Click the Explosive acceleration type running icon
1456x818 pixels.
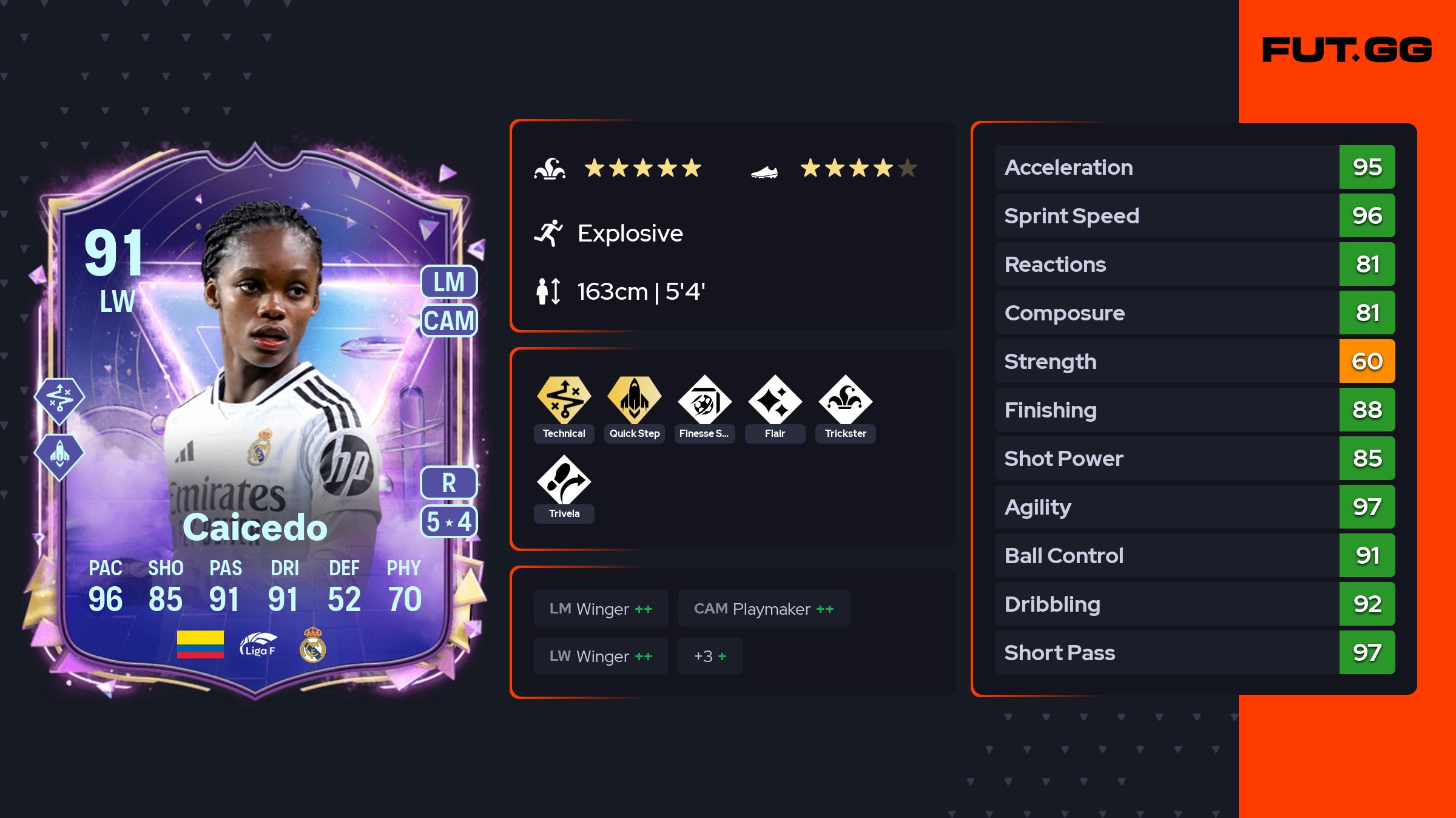point(548,233)
